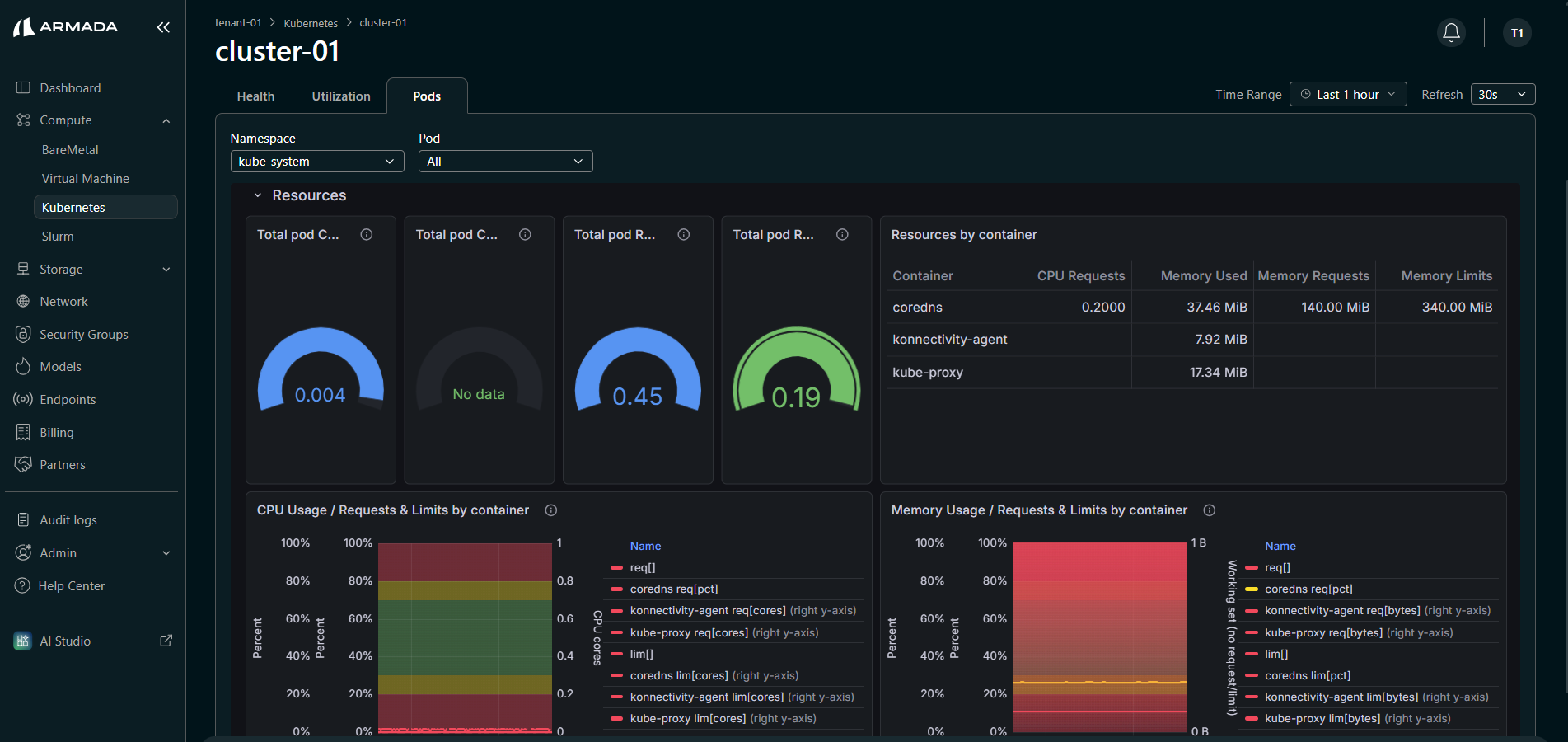
Task: Sort the table by the Memory Requests header
Action: 1313,276
